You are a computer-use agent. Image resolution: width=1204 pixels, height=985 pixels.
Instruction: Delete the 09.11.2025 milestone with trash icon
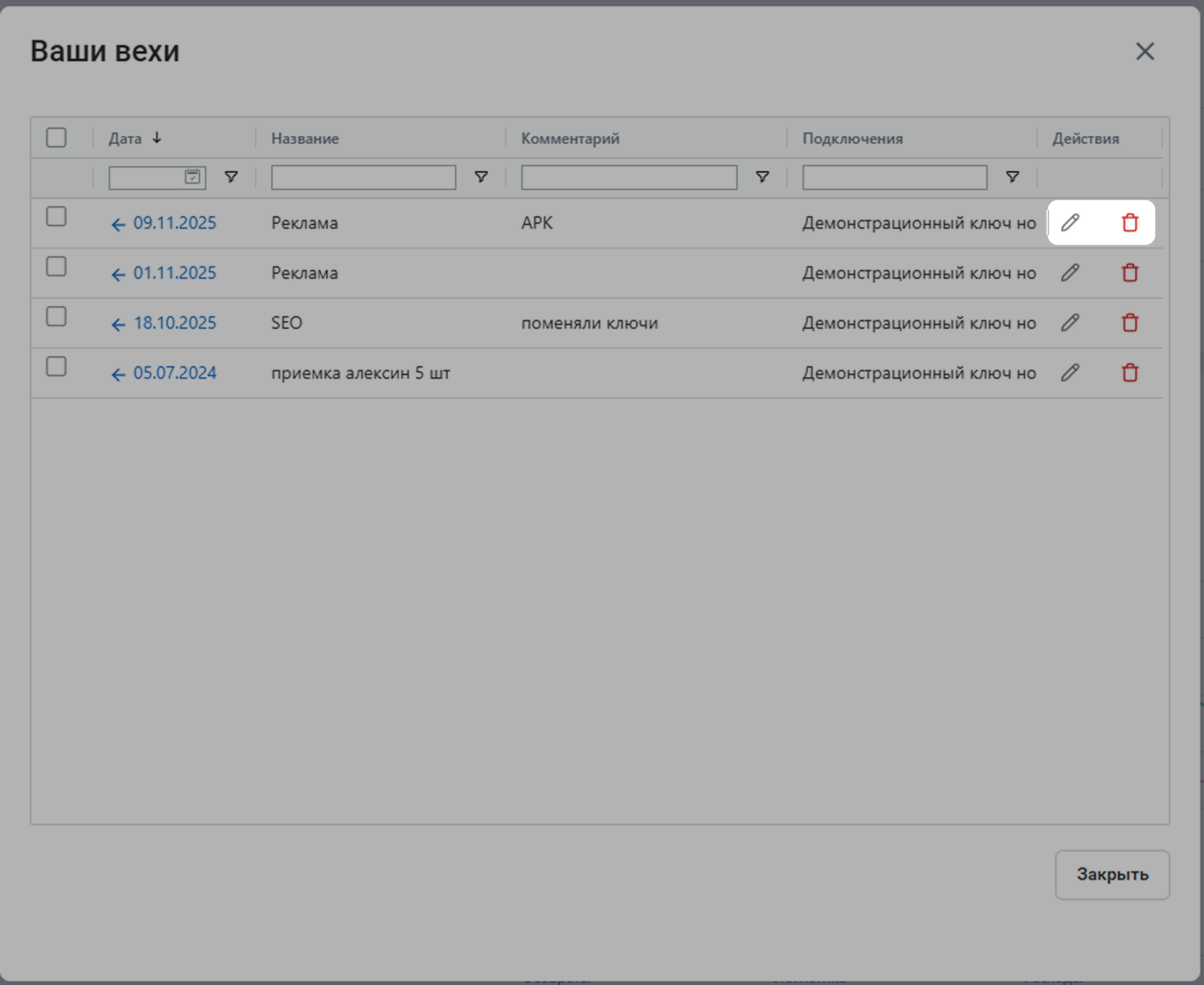[x=1130, y=222]
